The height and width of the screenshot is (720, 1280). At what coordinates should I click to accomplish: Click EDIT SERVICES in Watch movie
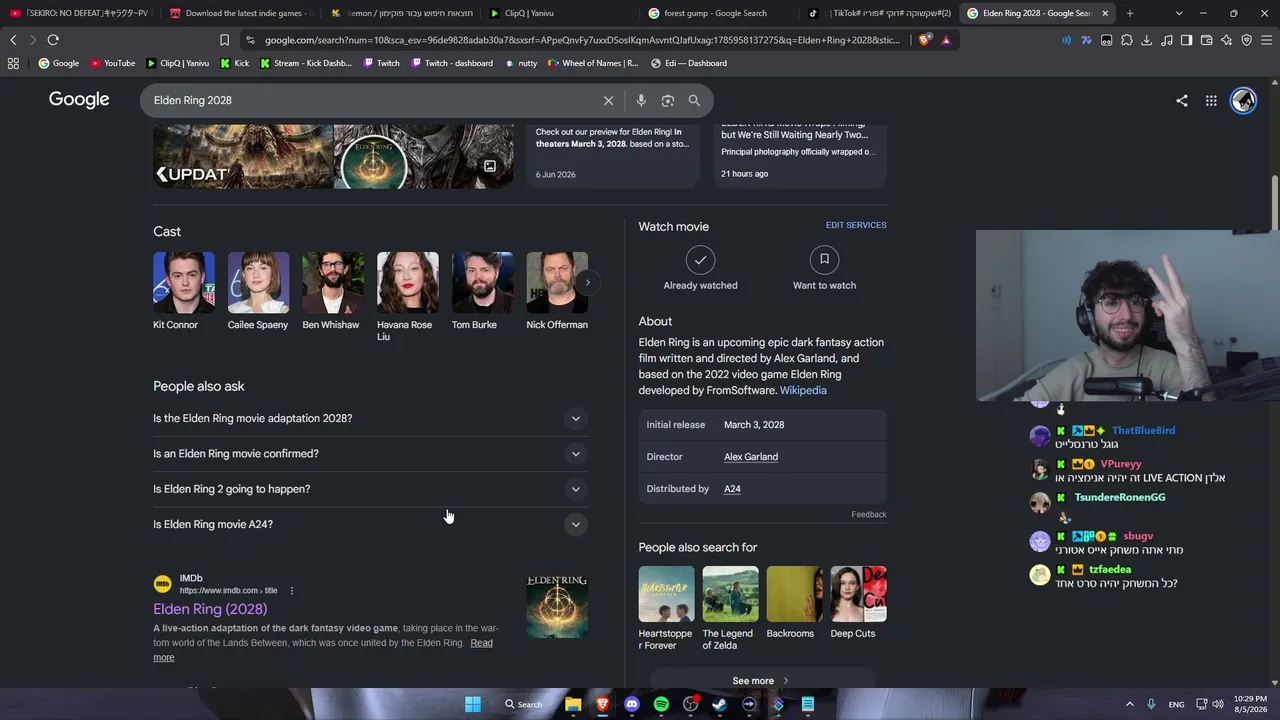point(856,225)
